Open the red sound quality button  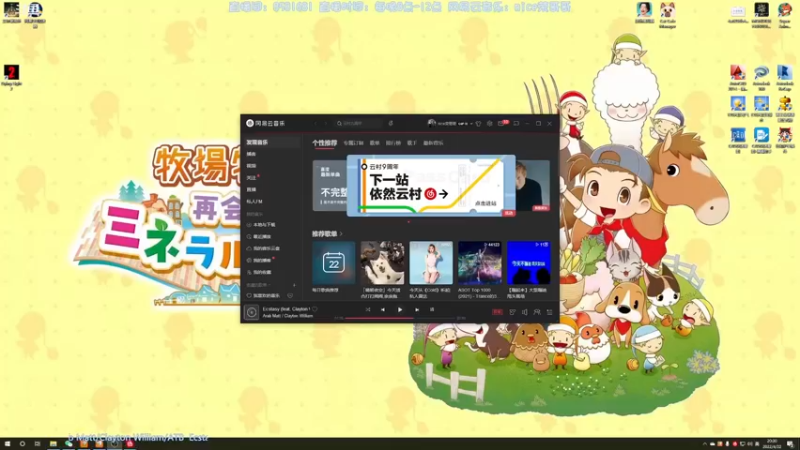497,312
